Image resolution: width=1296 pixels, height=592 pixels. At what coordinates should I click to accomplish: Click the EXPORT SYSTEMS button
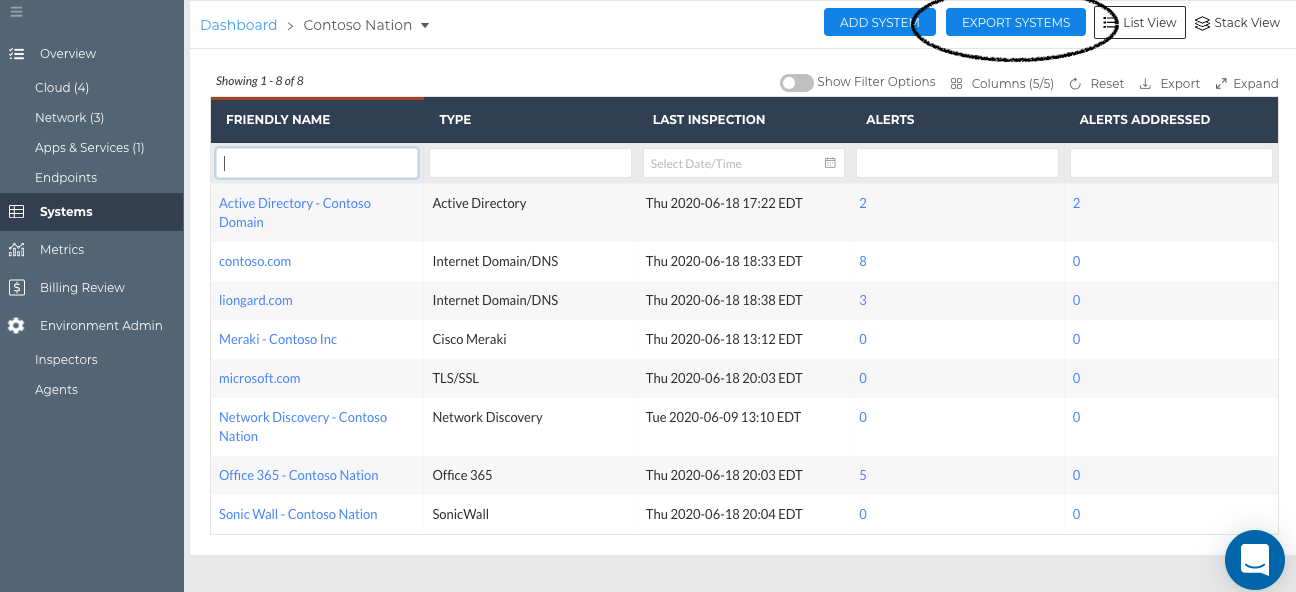pyautogui.click(x=1016, y=22)
